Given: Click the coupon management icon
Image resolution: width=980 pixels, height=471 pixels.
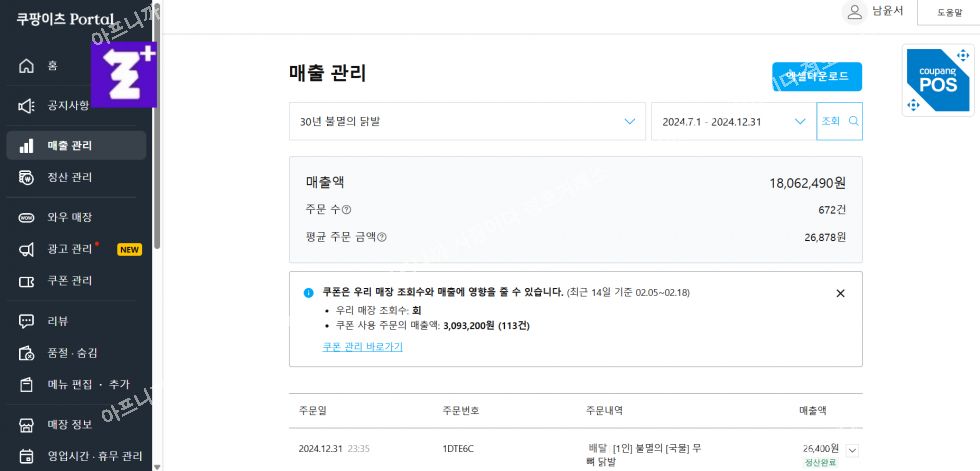Looking at the screenshot, I should coord(27,280).
